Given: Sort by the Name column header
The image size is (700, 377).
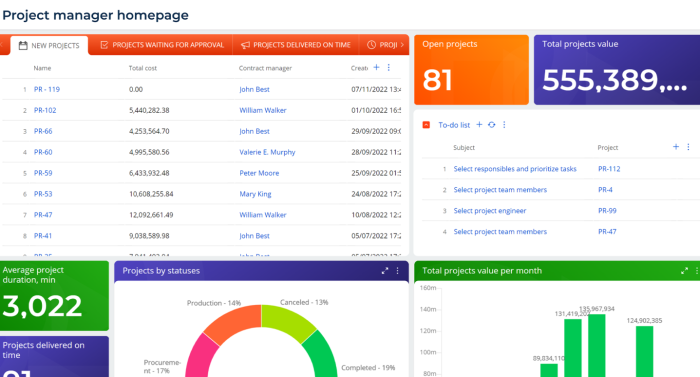Looking at the screenshot, I should [x=42, y=68].
